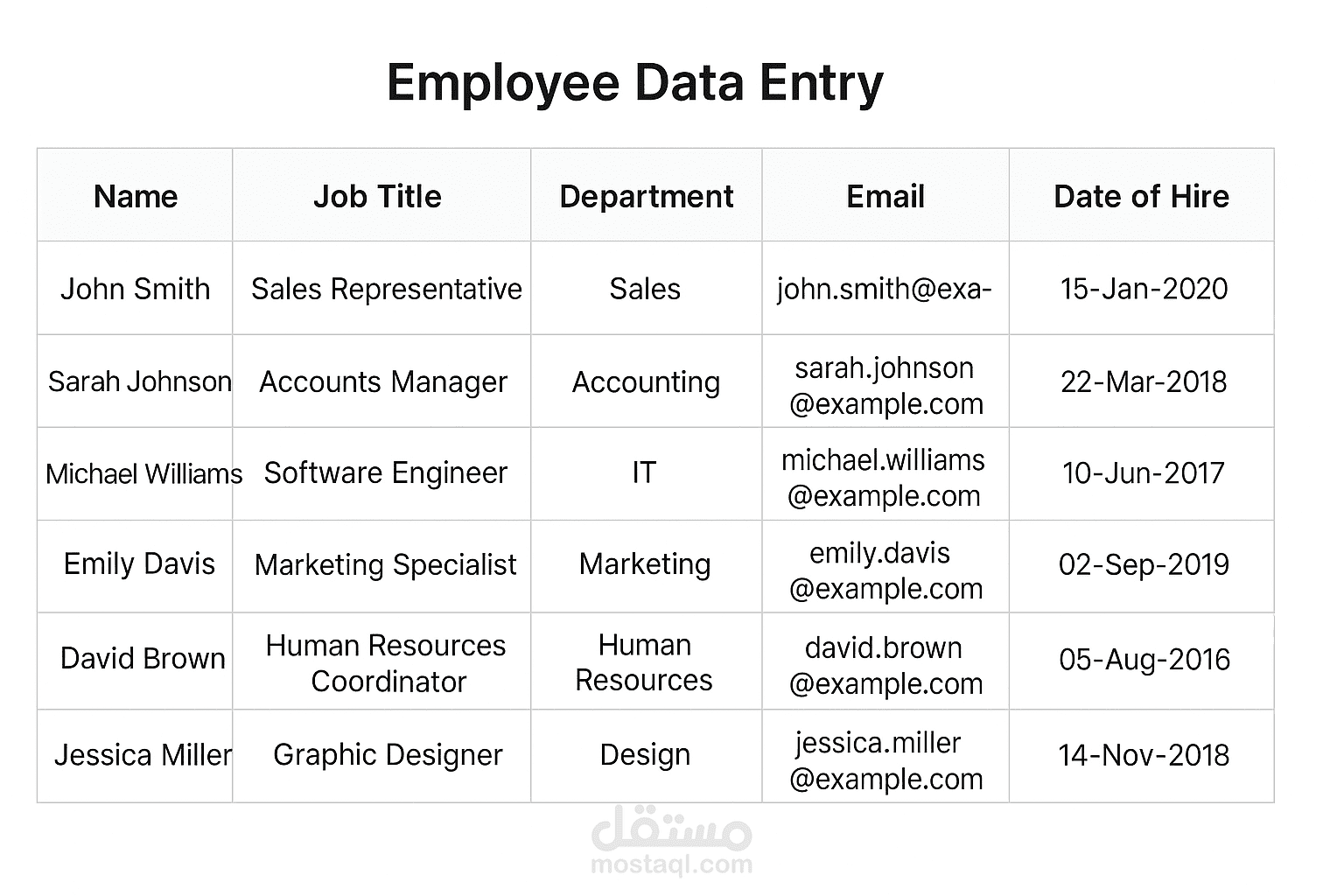This screenshot has width=1344, height=896.
Task: Click the Jessica Miller name cell
Action: (136, 754)
